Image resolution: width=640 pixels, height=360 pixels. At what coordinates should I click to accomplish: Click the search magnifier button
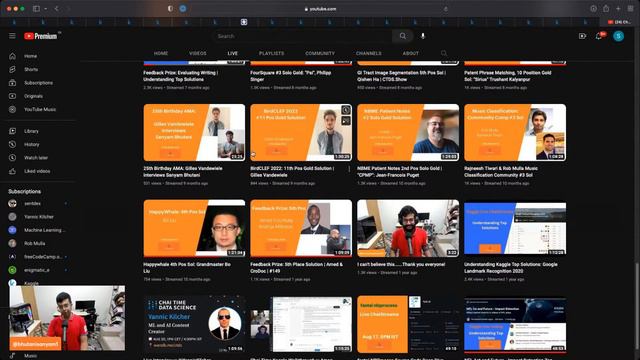pyautogui.click(x=402, y=36)
